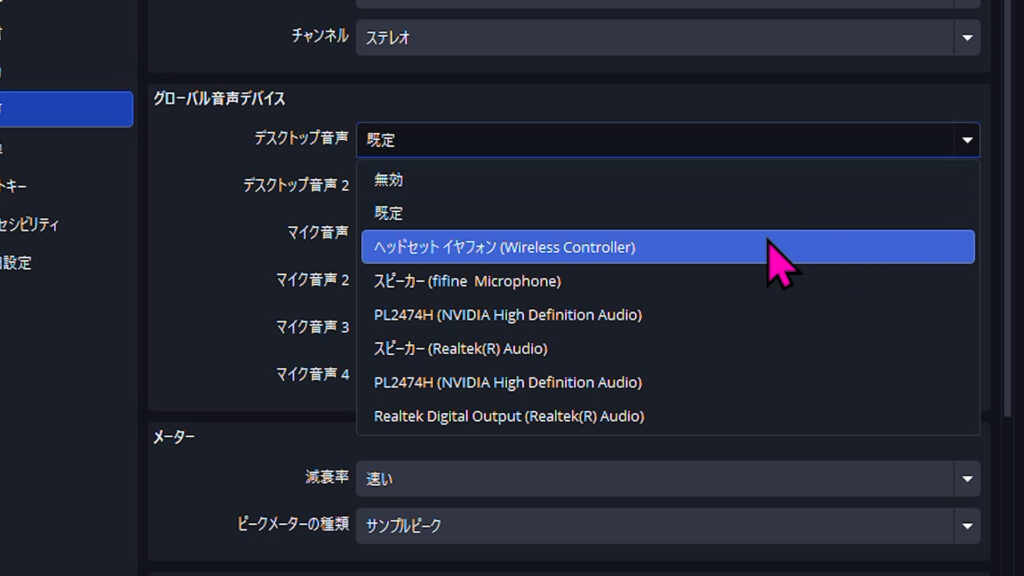Viewport: 1024px width, 576px height.
Task: Pick Realtek Digital Output (Realtek(R) Audio)
Action: click(x=508, y=416)
